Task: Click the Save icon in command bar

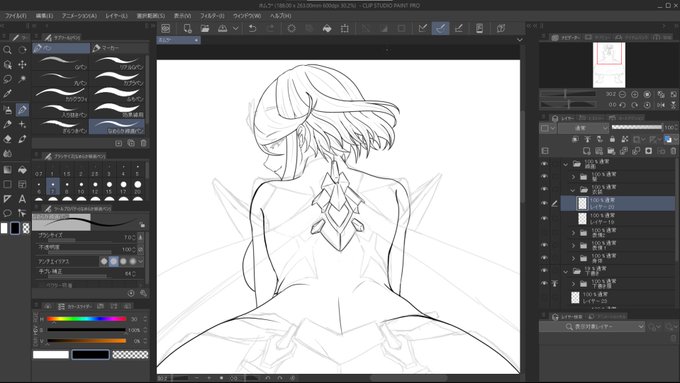Action: pyautogui.click(x=222, y=29)
